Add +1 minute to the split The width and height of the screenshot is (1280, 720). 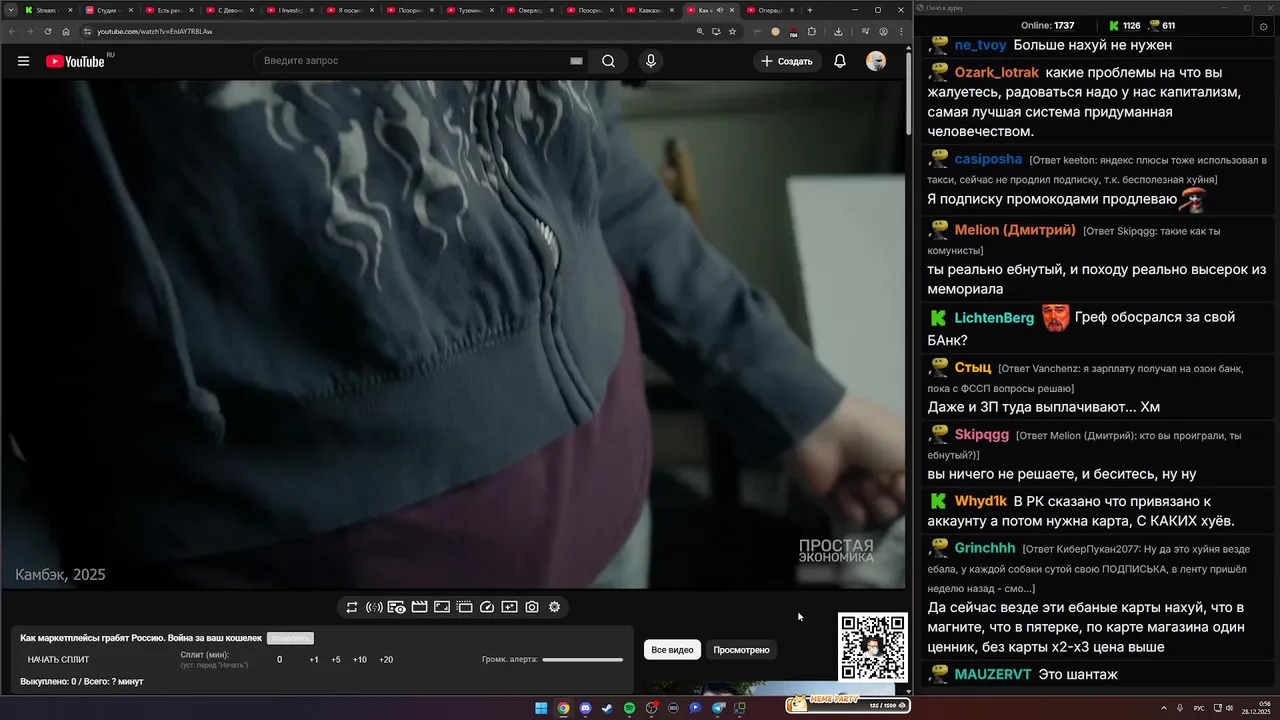pyautogui.click(x=314, y=660)
